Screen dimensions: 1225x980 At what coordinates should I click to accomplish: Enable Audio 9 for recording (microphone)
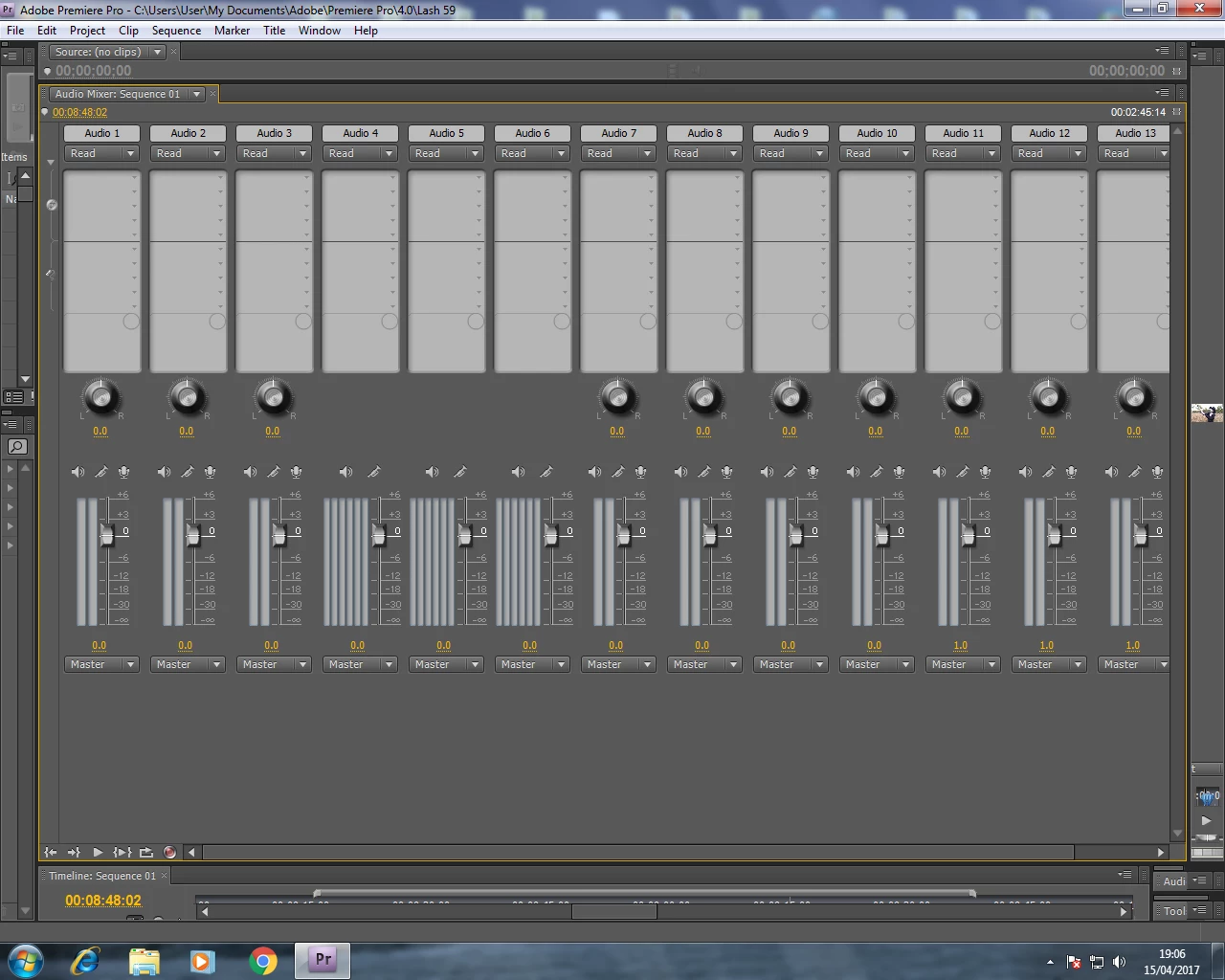(813, 472)
